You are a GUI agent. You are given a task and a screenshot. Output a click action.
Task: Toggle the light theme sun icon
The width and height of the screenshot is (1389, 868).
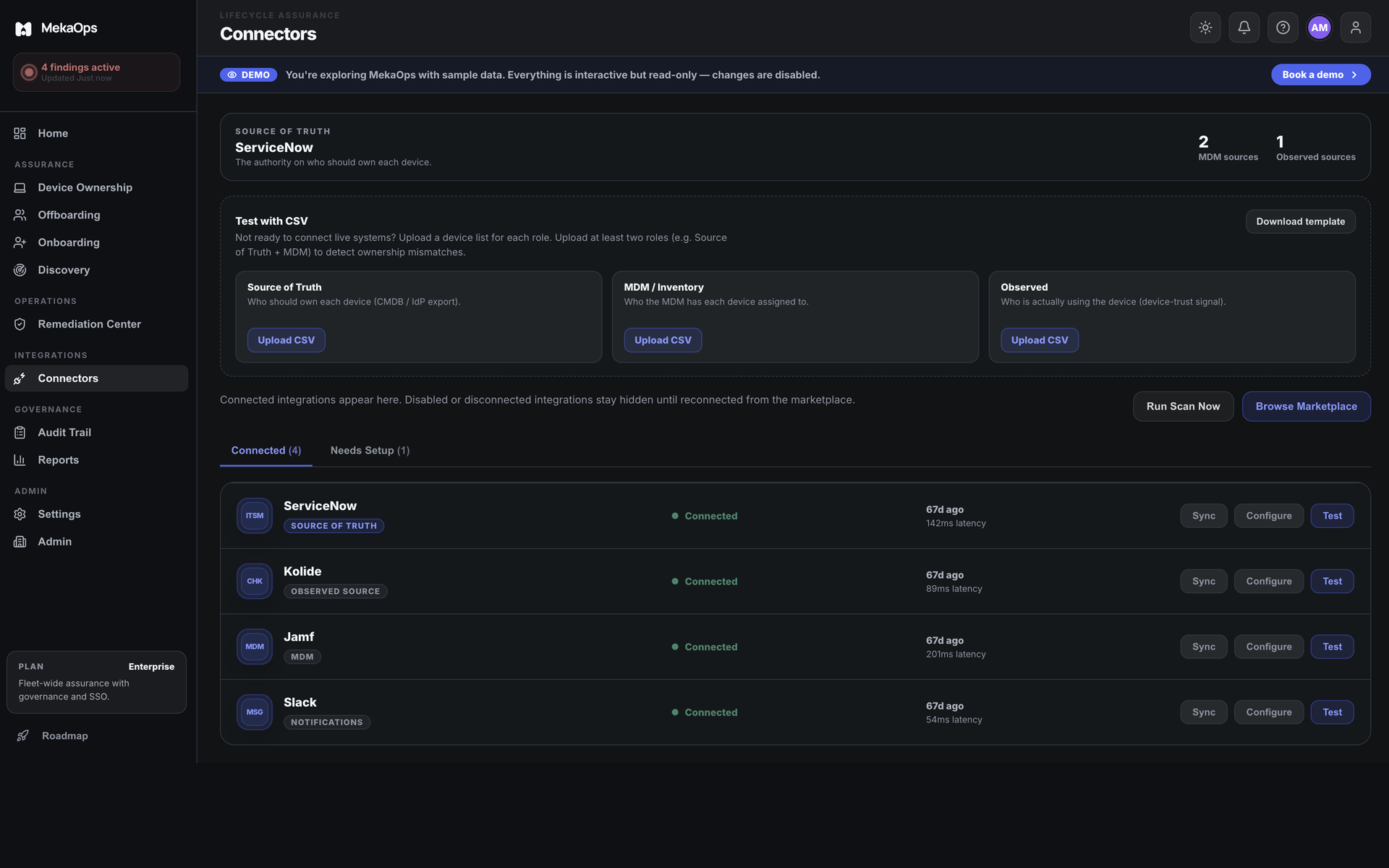click(1205, 27)
